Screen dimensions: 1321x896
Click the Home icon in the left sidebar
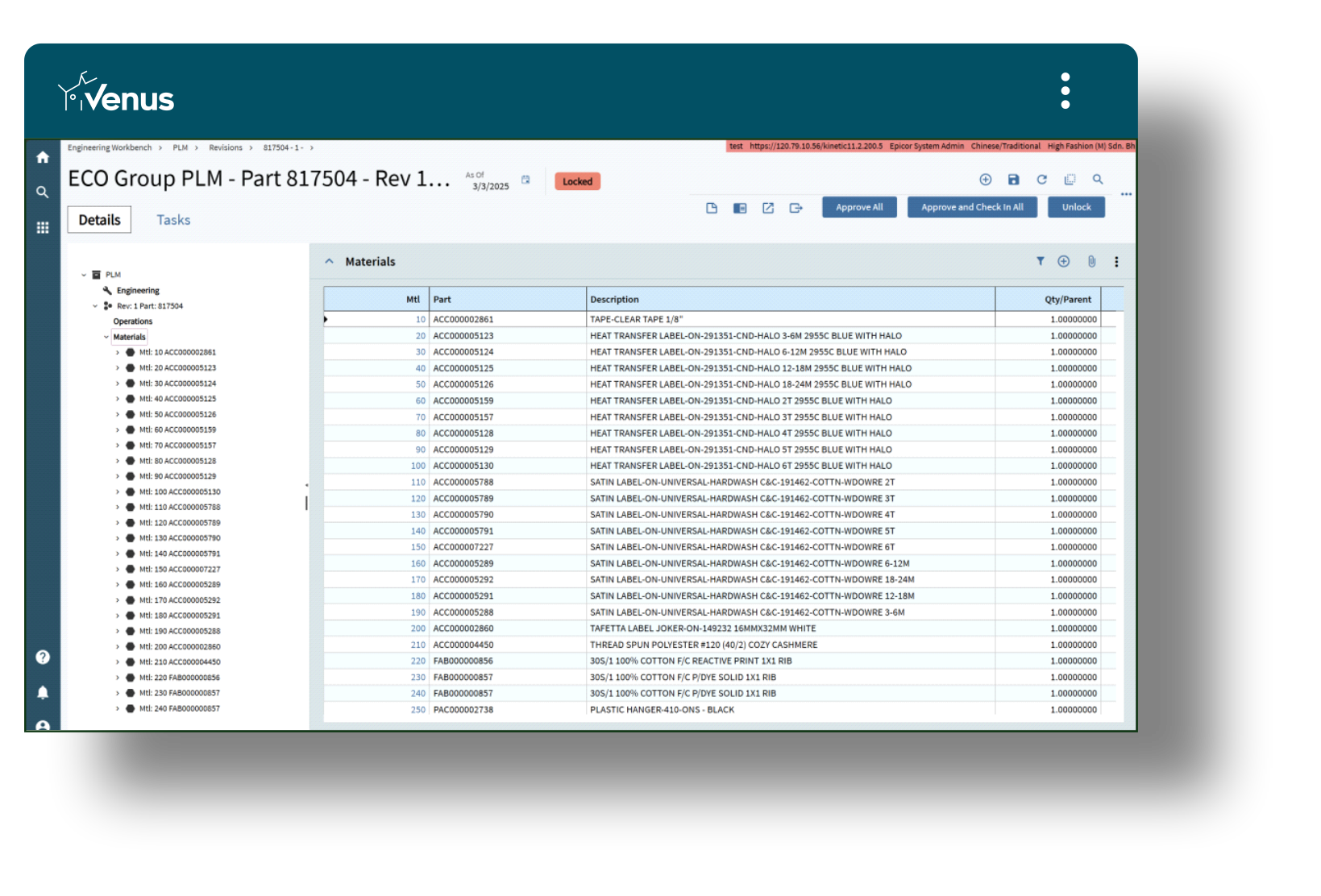(x=43, y=158)
